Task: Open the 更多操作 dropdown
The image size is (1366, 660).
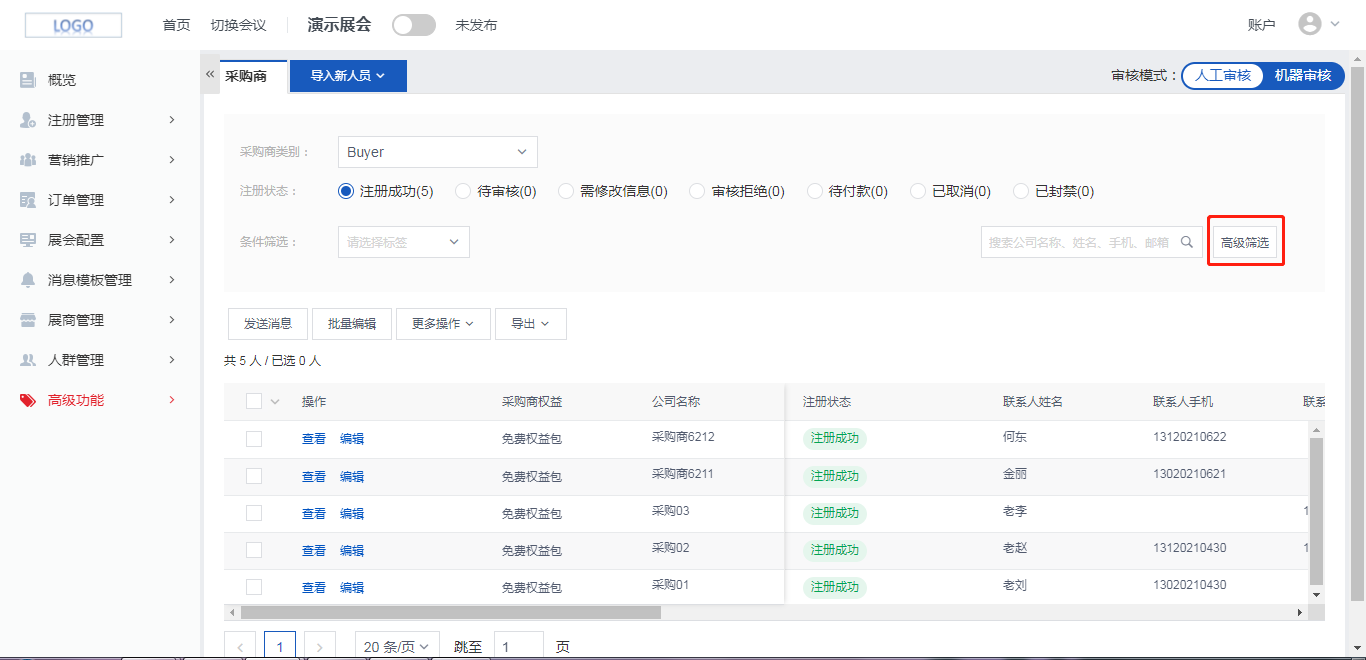Action: 442,324
